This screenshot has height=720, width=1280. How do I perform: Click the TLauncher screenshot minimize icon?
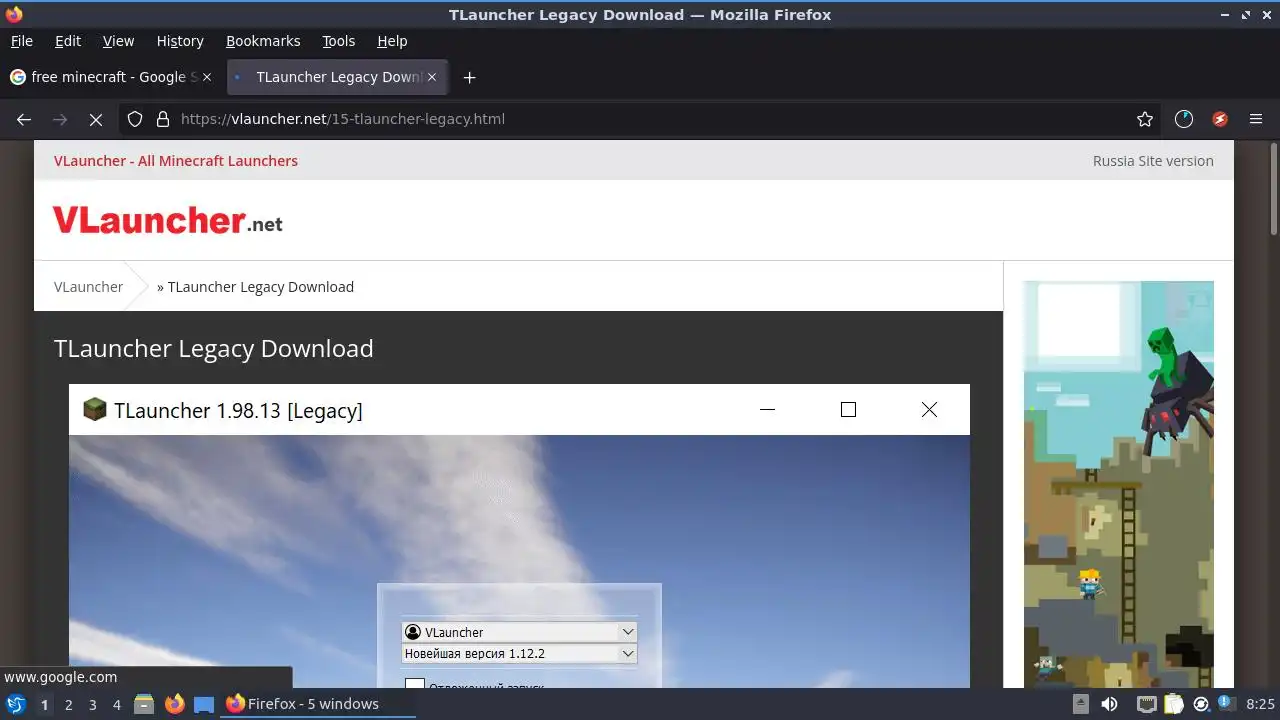point(767,409)
